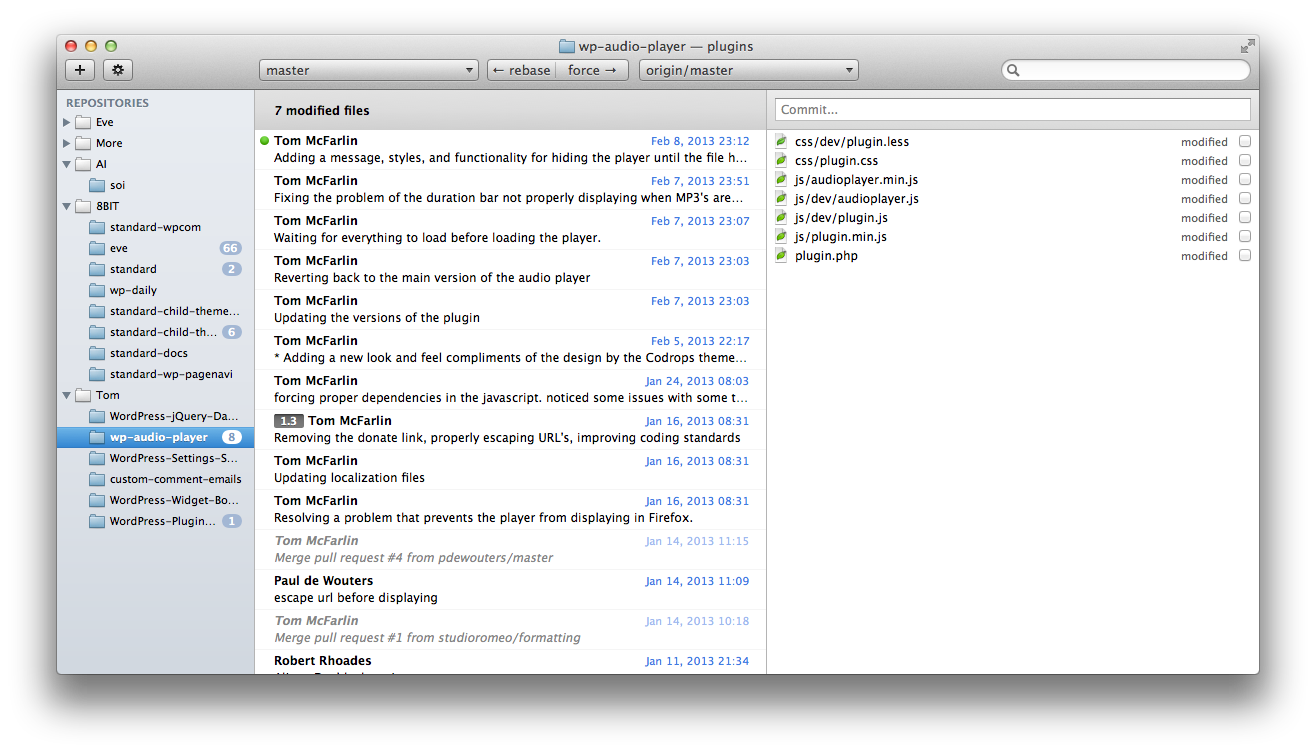
Task: Select the standard-child-theme… repository without a badge
Action: pyautogui.click(x=155, y=311)
